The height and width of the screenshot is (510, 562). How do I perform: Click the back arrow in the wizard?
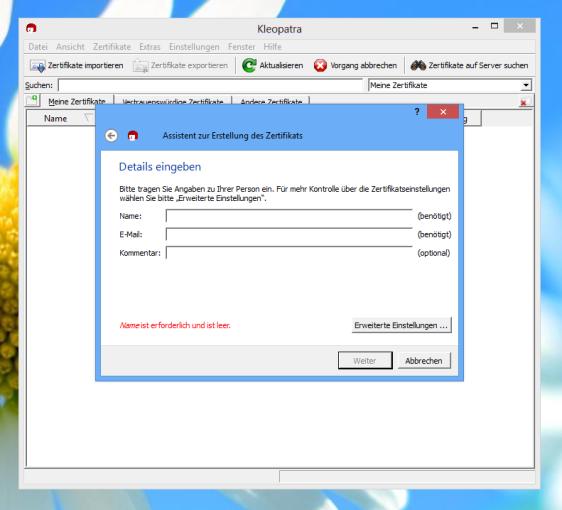tap(111, 136)
